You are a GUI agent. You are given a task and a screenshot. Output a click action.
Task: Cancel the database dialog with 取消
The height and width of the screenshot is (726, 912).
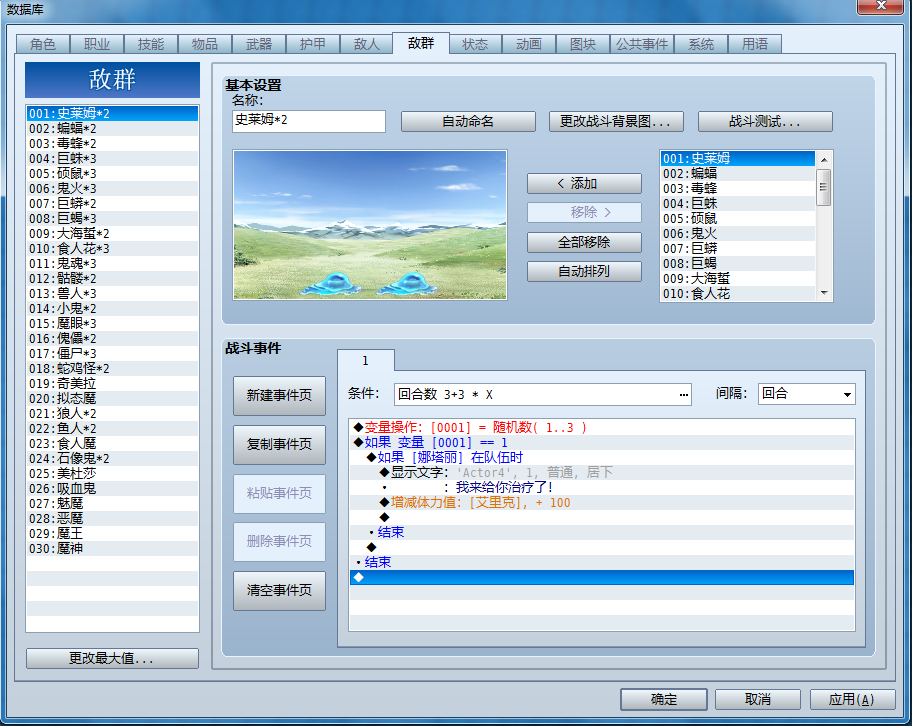click(x=758, y=699)
